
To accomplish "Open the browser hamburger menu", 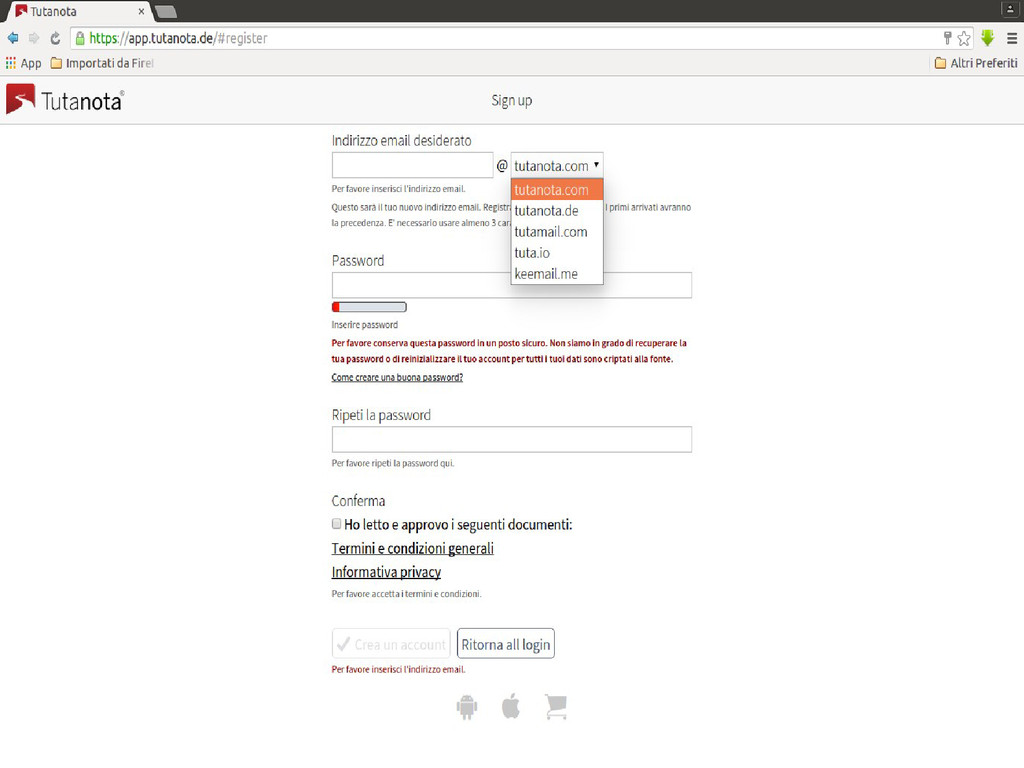I will (x=1012, y=39).
